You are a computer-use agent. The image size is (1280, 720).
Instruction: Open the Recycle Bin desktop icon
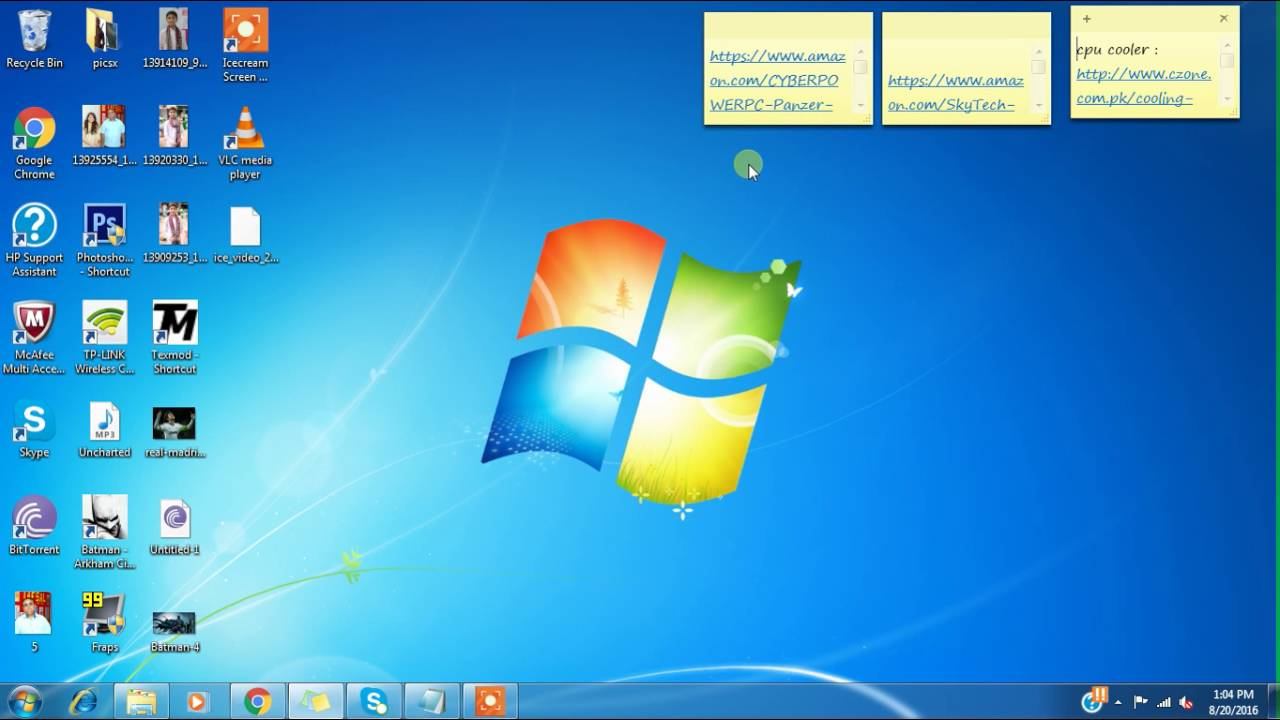[34, 40]
